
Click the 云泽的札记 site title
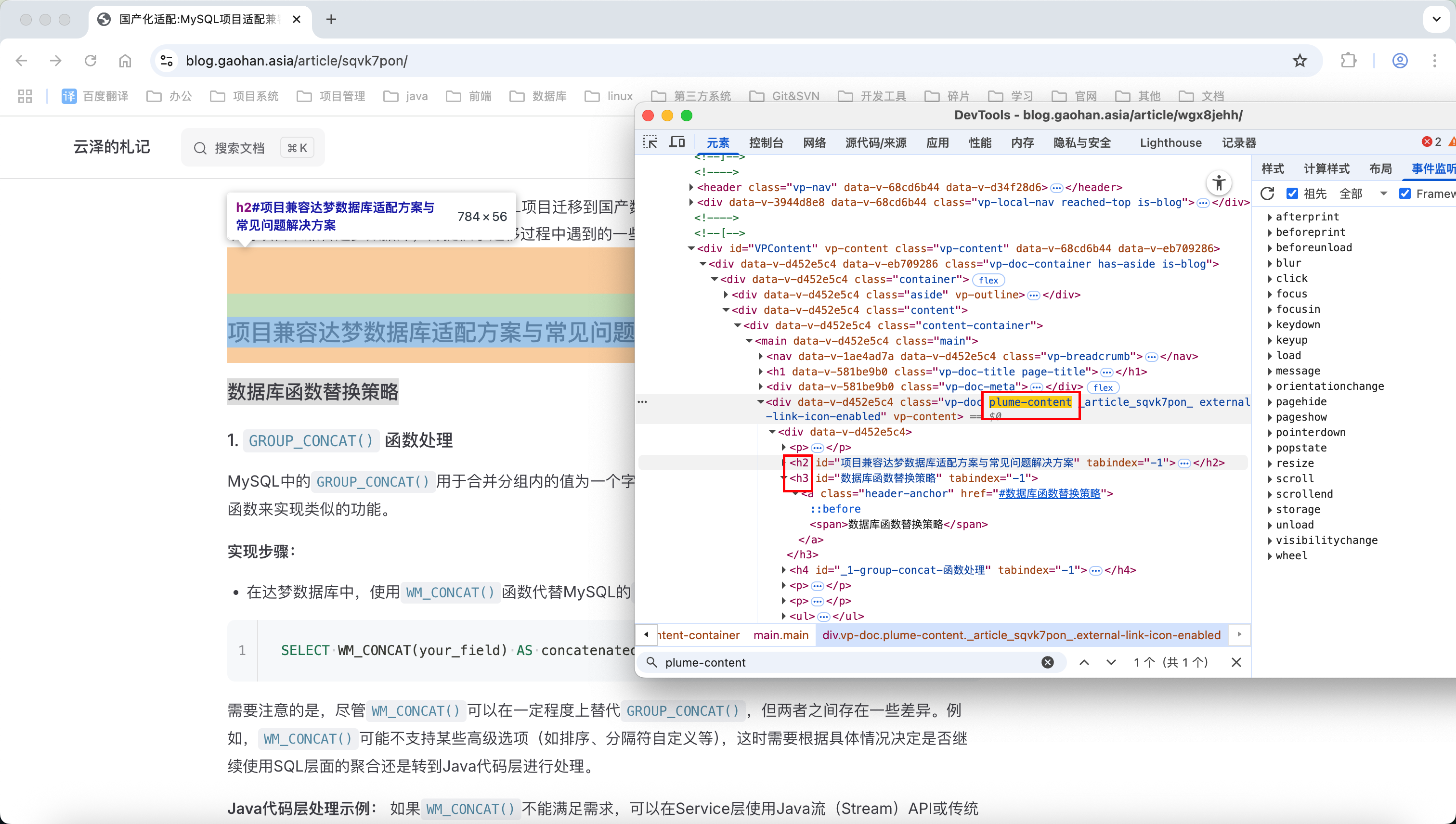112,147
